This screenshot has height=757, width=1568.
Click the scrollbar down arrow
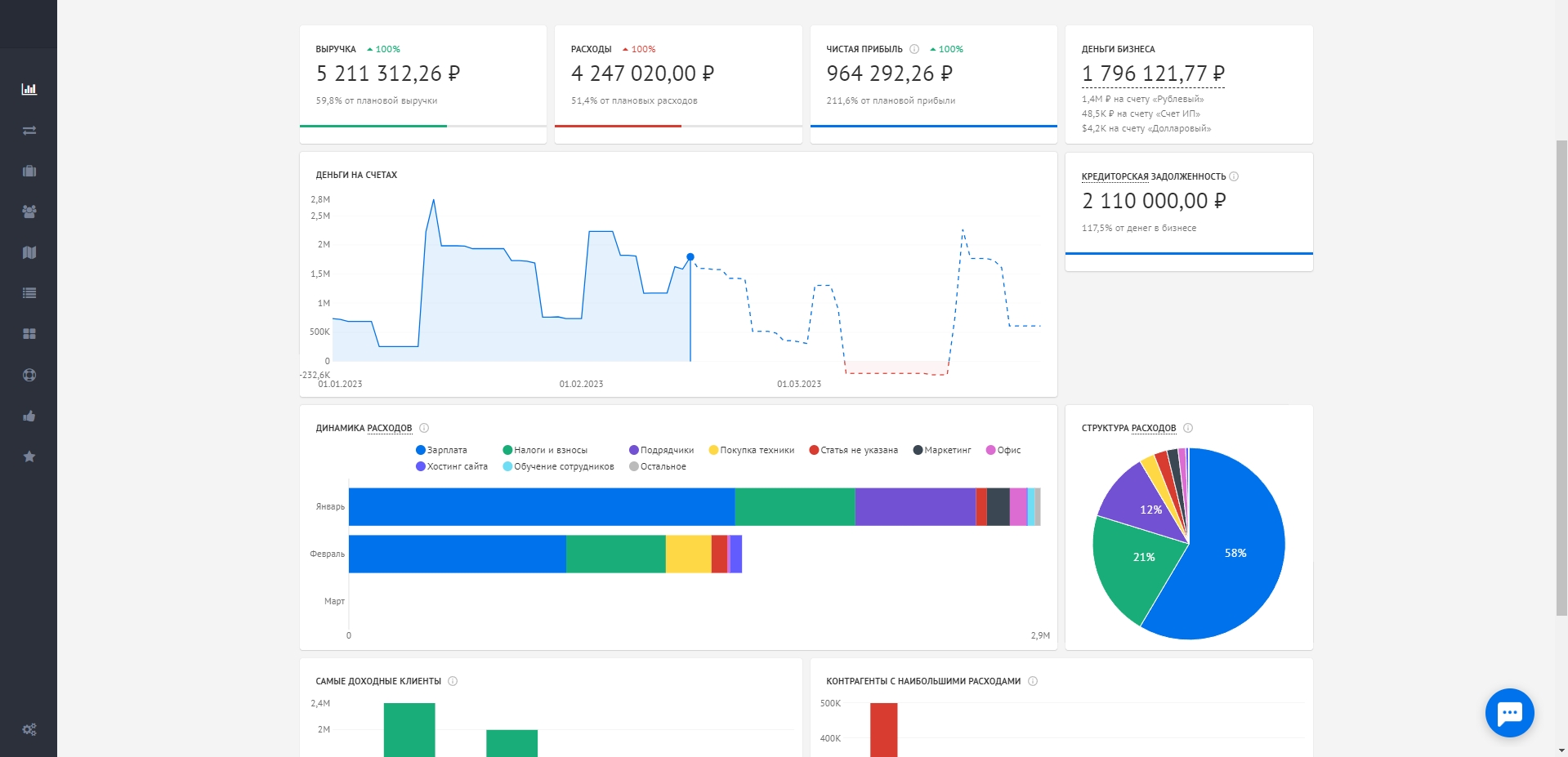click(x=1561, y=750)
